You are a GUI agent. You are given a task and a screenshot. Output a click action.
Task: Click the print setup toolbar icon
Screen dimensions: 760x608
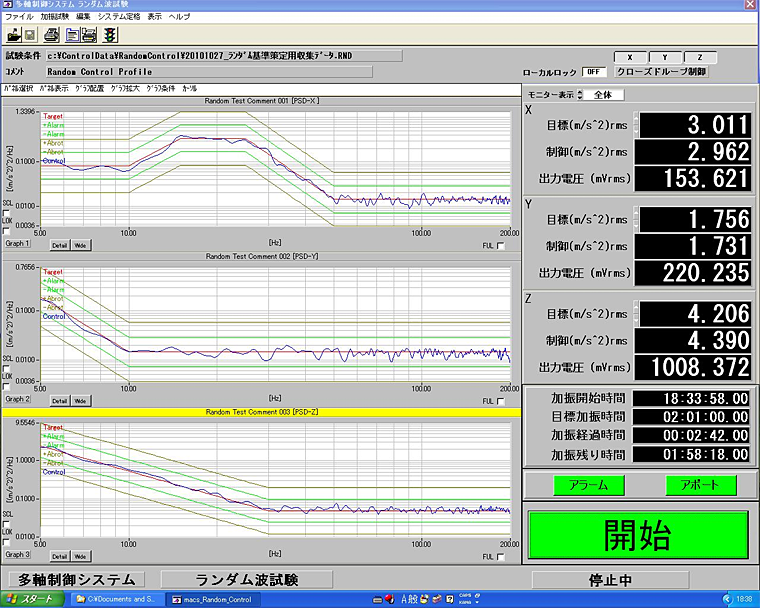click(89, 35)
